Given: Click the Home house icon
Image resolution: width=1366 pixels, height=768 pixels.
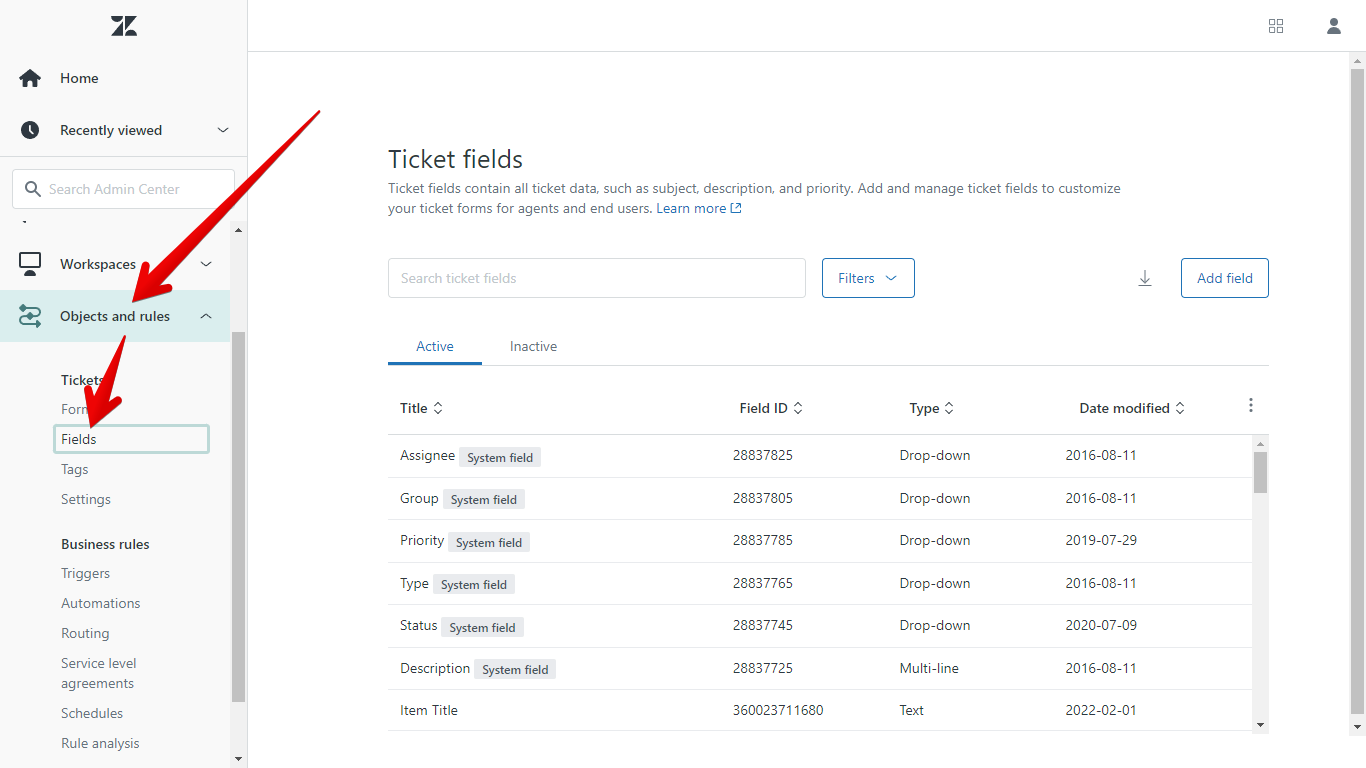Looking at the screenshot, I should point(30,78).
